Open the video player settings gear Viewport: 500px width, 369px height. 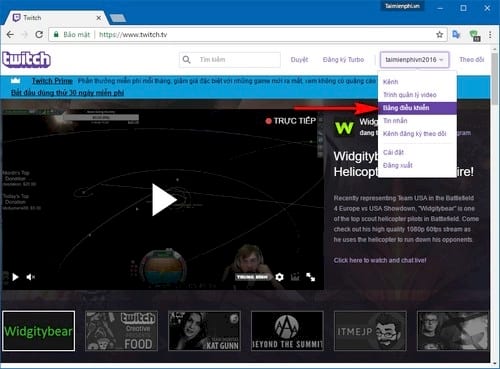pos(279,277)
